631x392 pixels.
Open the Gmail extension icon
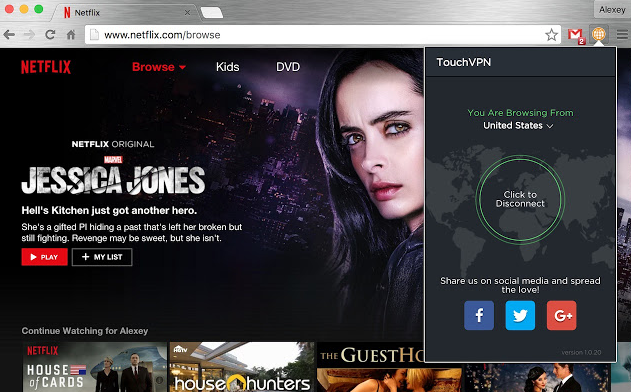[x=576, y=35]
